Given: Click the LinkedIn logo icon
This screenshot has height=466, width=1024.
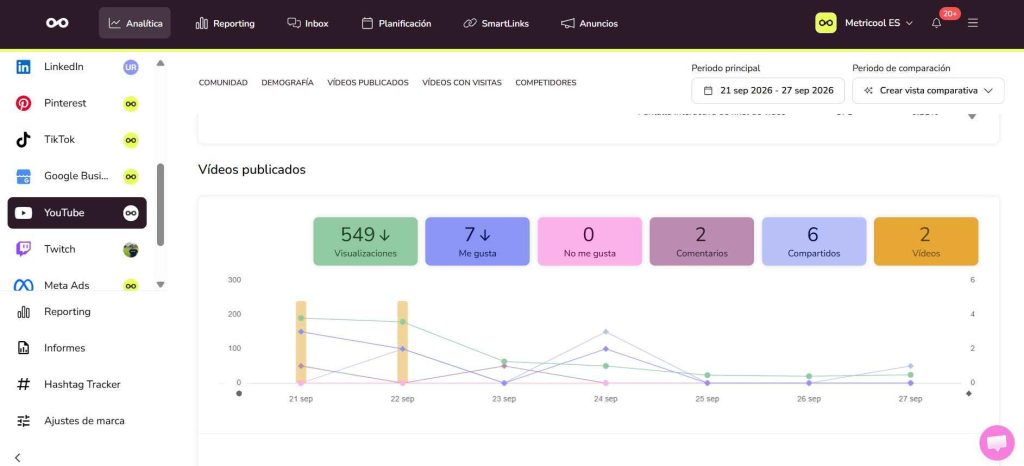Looking at the screenshot, I should point(24,67).
